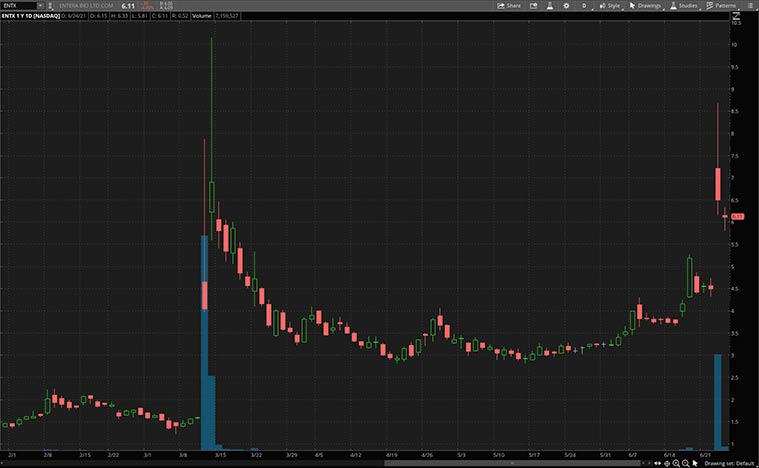The image size is (759, 468).
Task: Click the icon beside the symbol field
Action: coord(51,5)
